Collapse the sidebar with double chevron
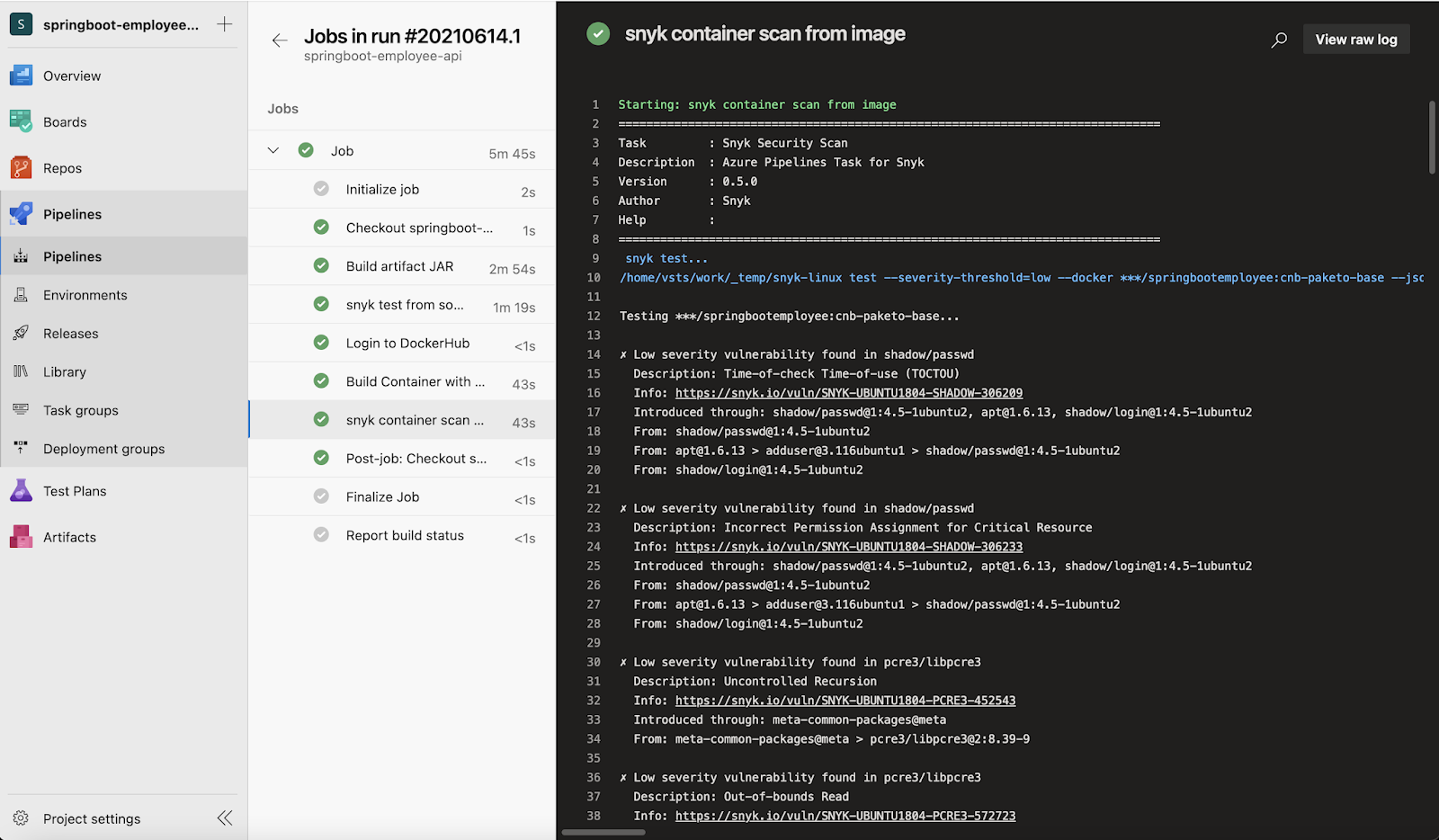This screenshot has width=1439, height=840. point(225,818)
